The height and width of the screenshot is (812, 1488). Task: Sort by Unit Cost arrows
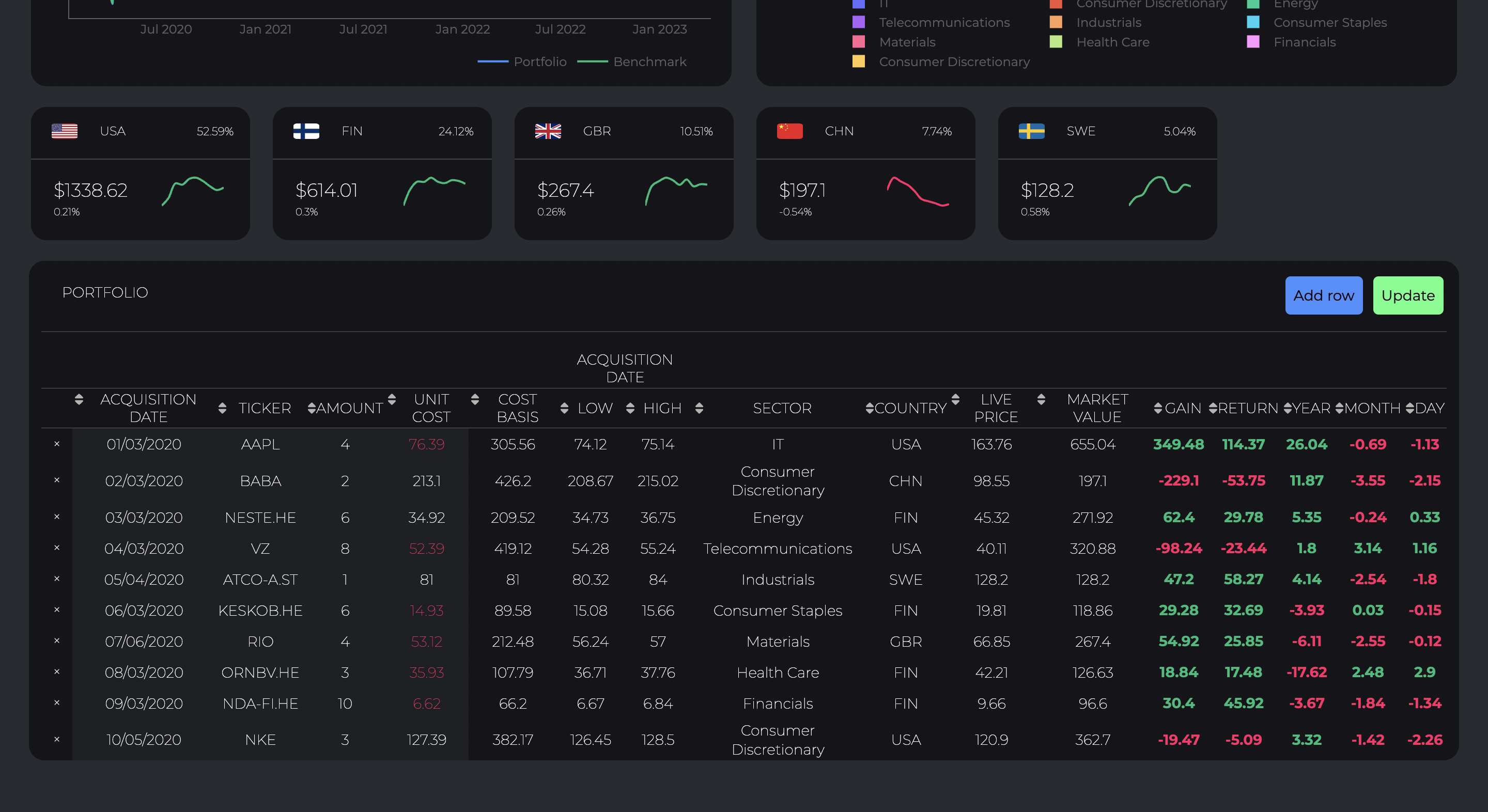click(x=392, y=399)
